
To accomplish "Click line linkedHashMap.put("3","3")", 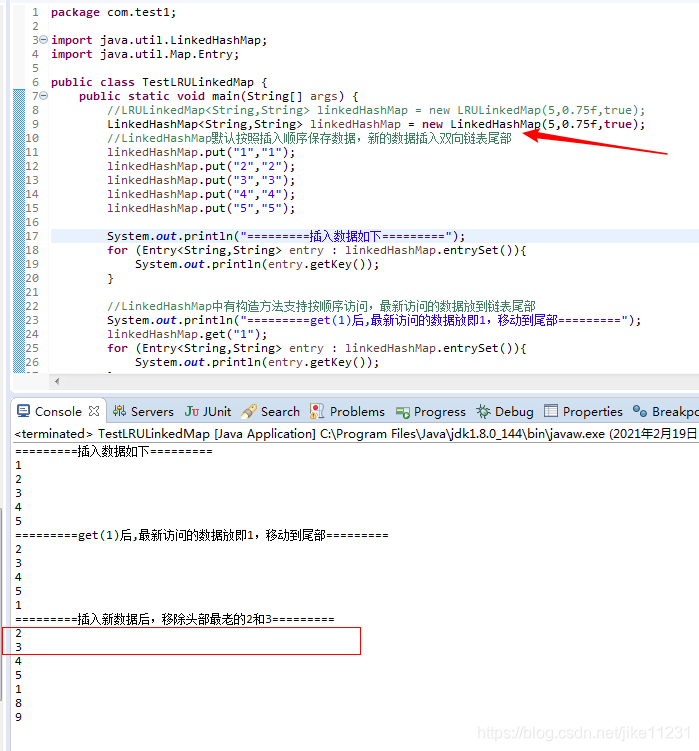I will click(201, 180).
